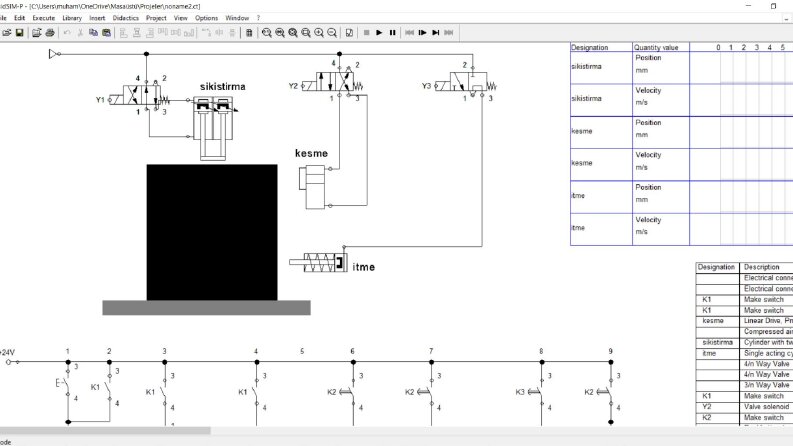Viewport: 793px width, 446px height.
Task: Select the gray base rectangle
Action: [206, 307]
